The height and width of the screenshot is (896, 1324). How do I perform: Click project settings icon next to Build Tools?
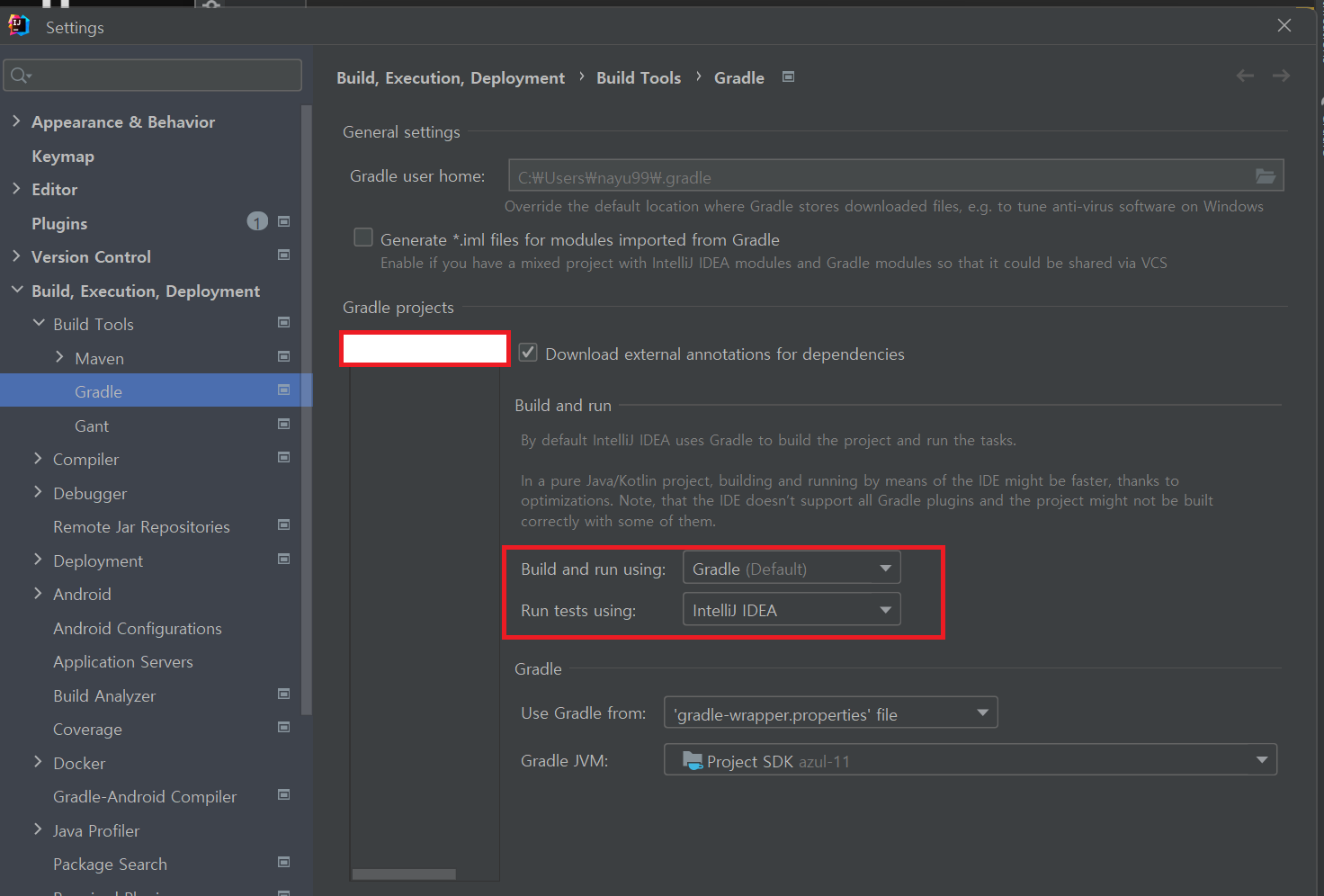[x=284, y=323]
